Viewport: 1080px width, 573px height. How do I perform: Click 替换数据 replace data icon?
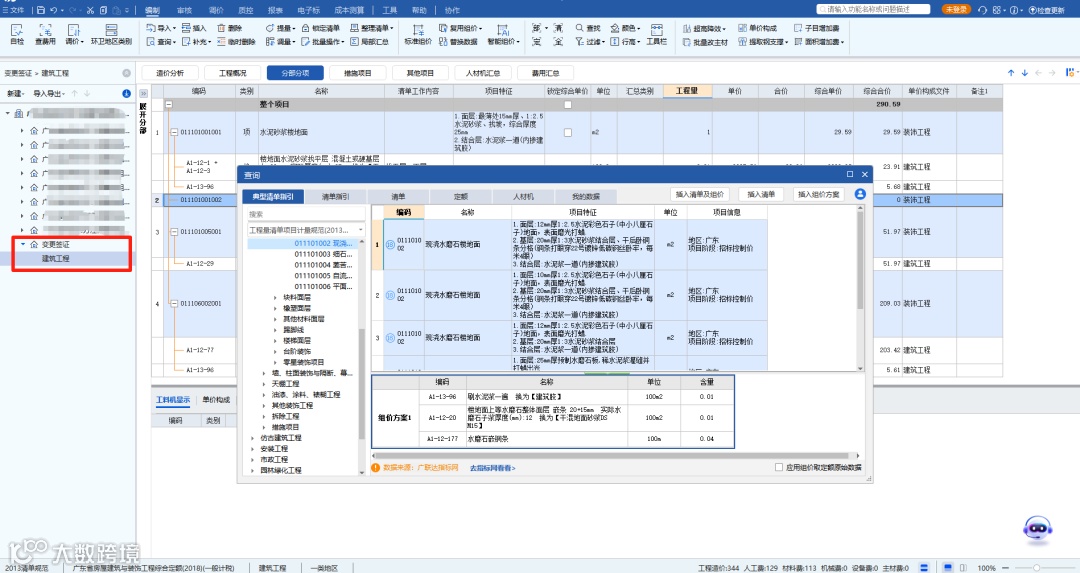click(458, 42)
